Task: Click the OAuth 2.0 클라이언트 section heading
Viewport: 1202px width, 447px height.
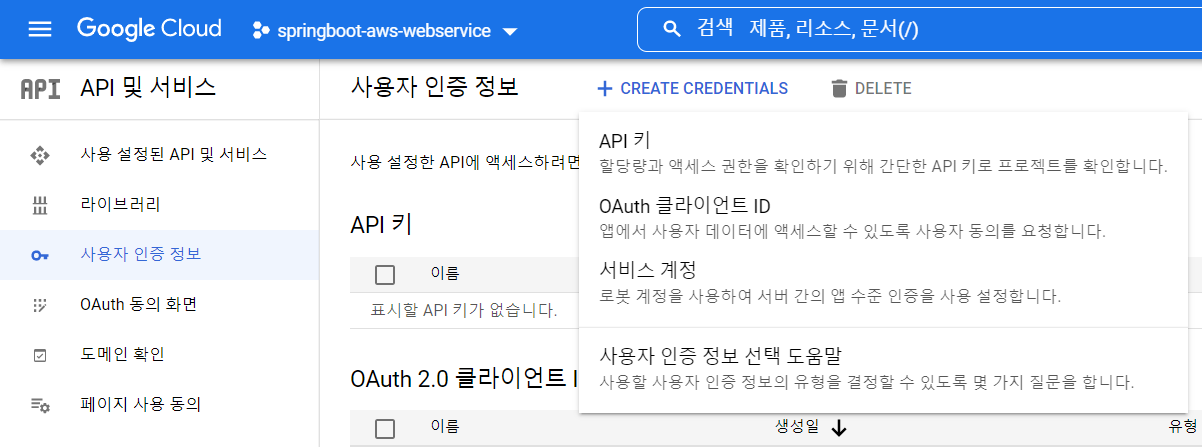Action: click(x=464, y=379)
